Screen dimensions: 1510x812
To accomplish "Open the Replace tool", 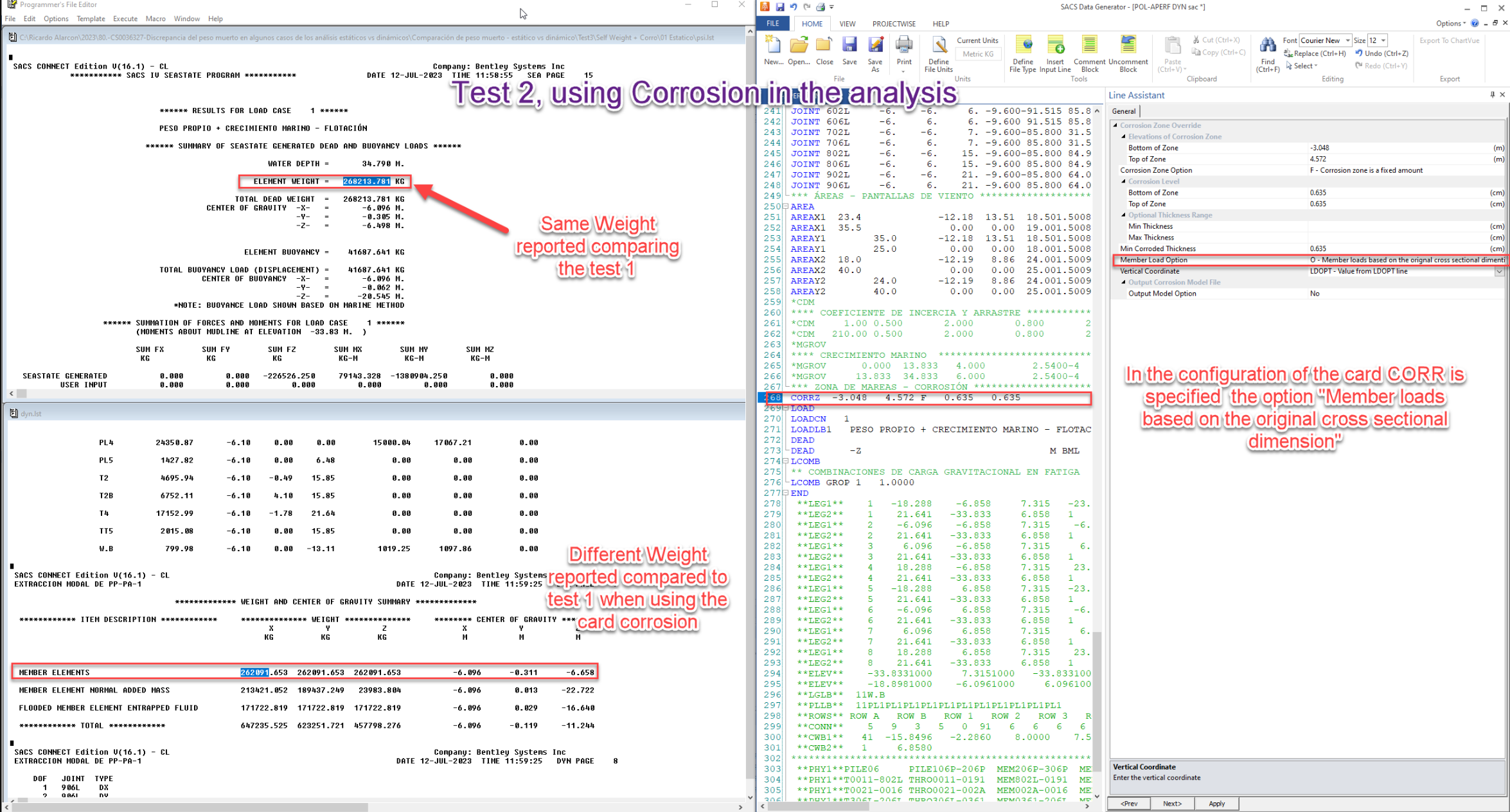I will click(1315, 53).
